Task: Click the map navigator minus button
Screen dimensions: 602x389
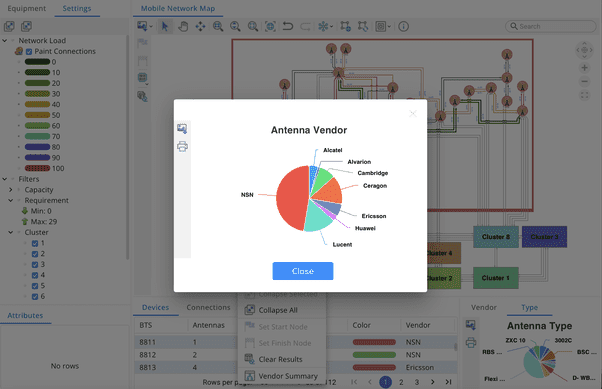Action: [x=584, y=81]
